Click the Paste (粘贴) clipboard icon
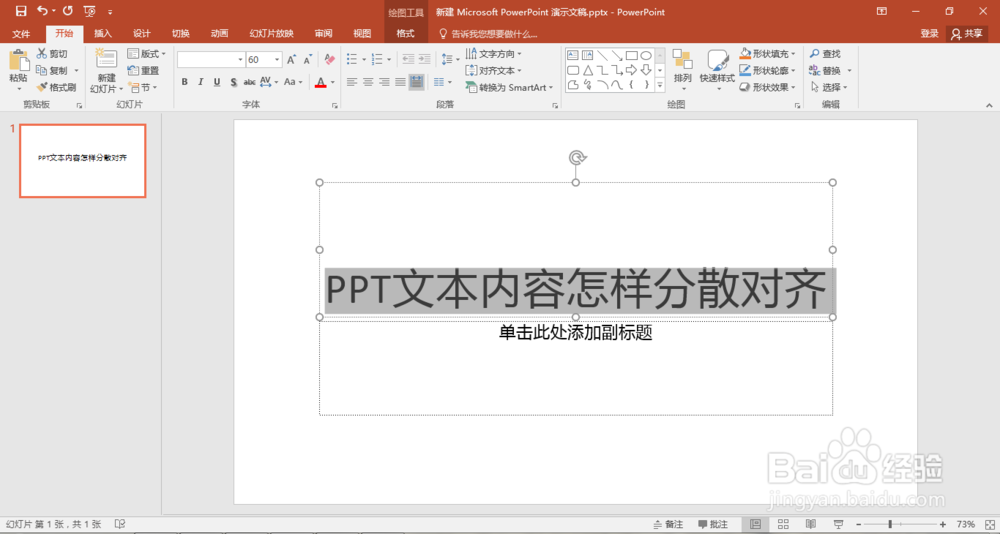The width and height of the screenshot is (1000, 534). point(18,61)
